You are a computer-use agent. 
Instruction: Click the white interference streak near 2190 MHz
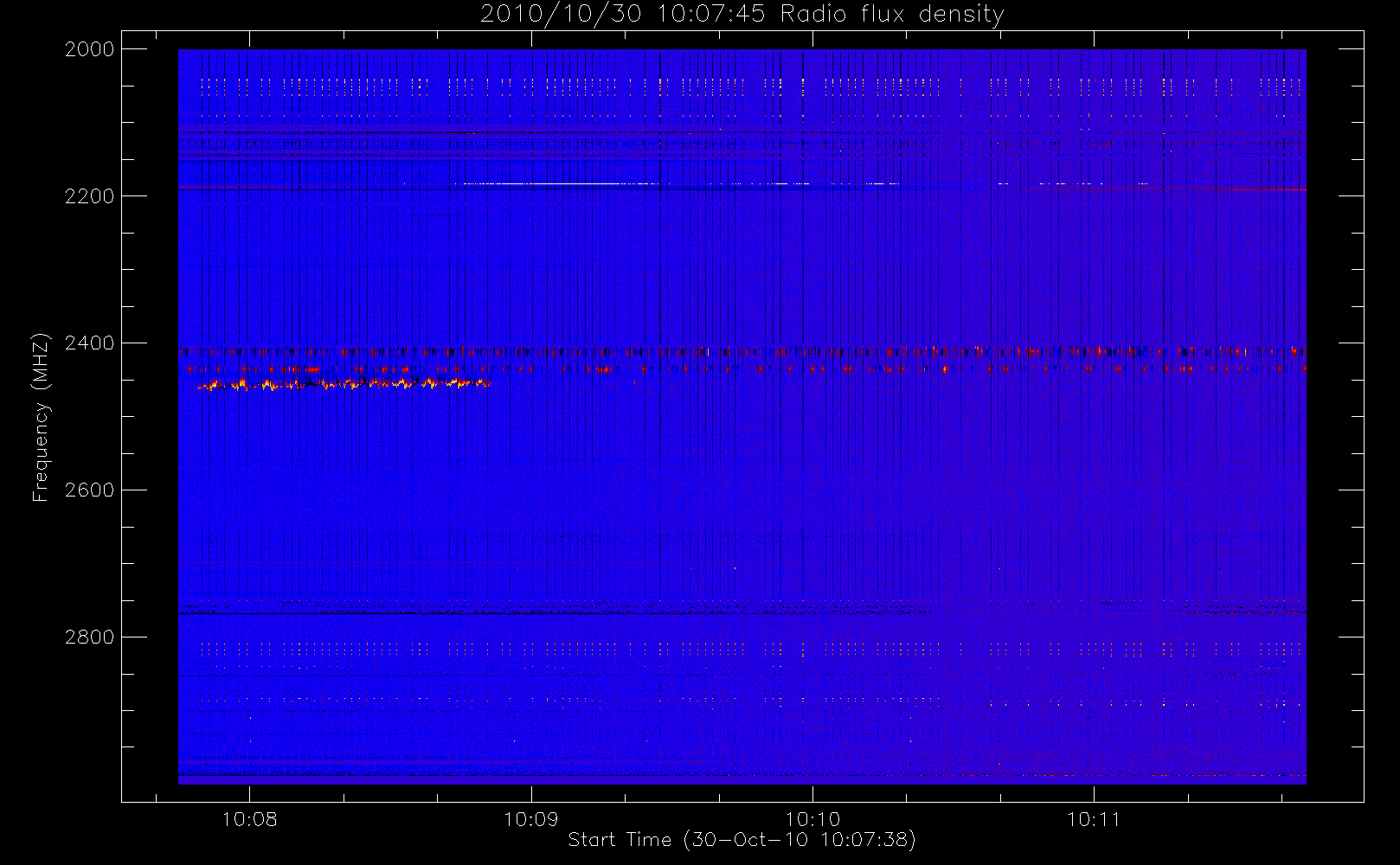(561, 183)
